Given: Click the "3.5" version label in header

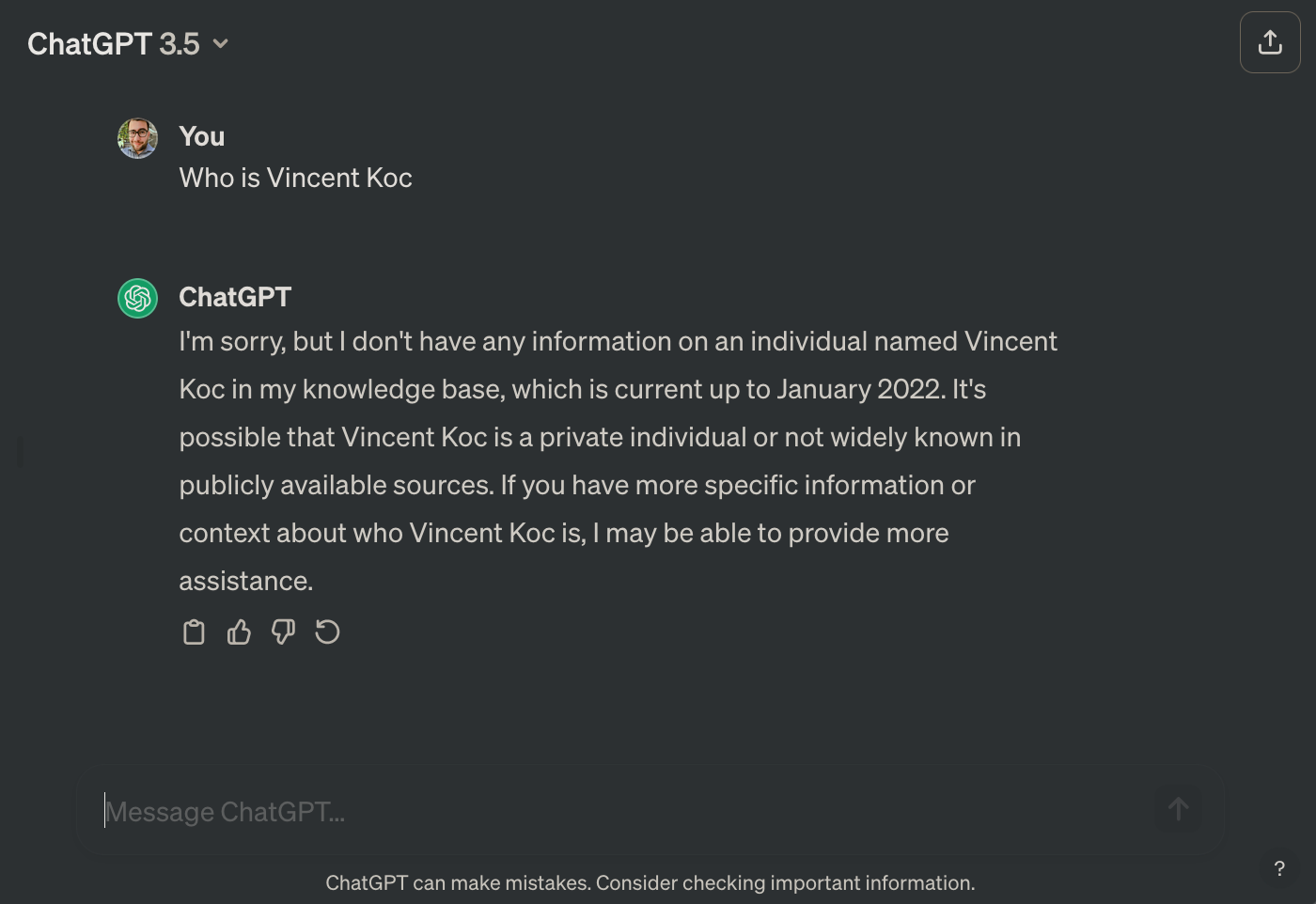Looking at the screenshot, I should pos(180,44).
